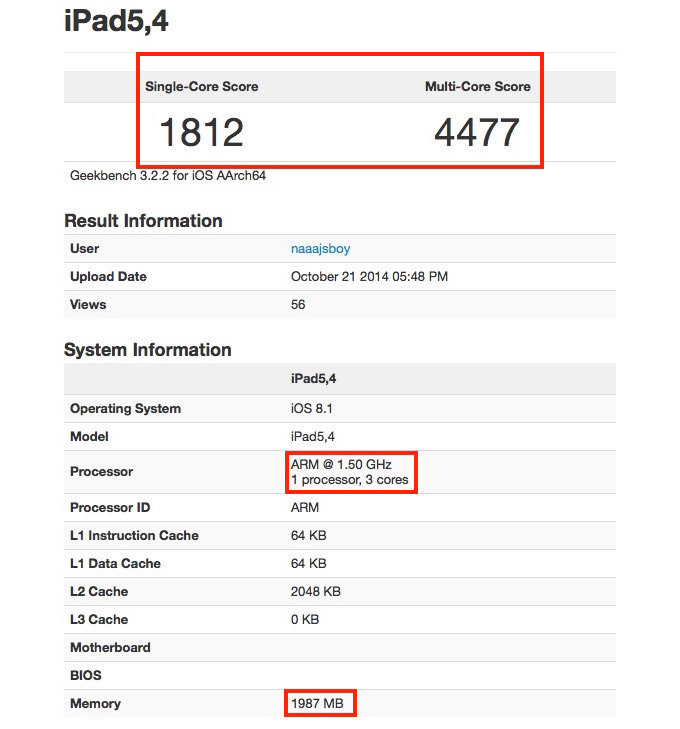This screenshot has height=729, width=680.
Task: Select the Multi-Core Score label
Action: (x=477, y=86)
